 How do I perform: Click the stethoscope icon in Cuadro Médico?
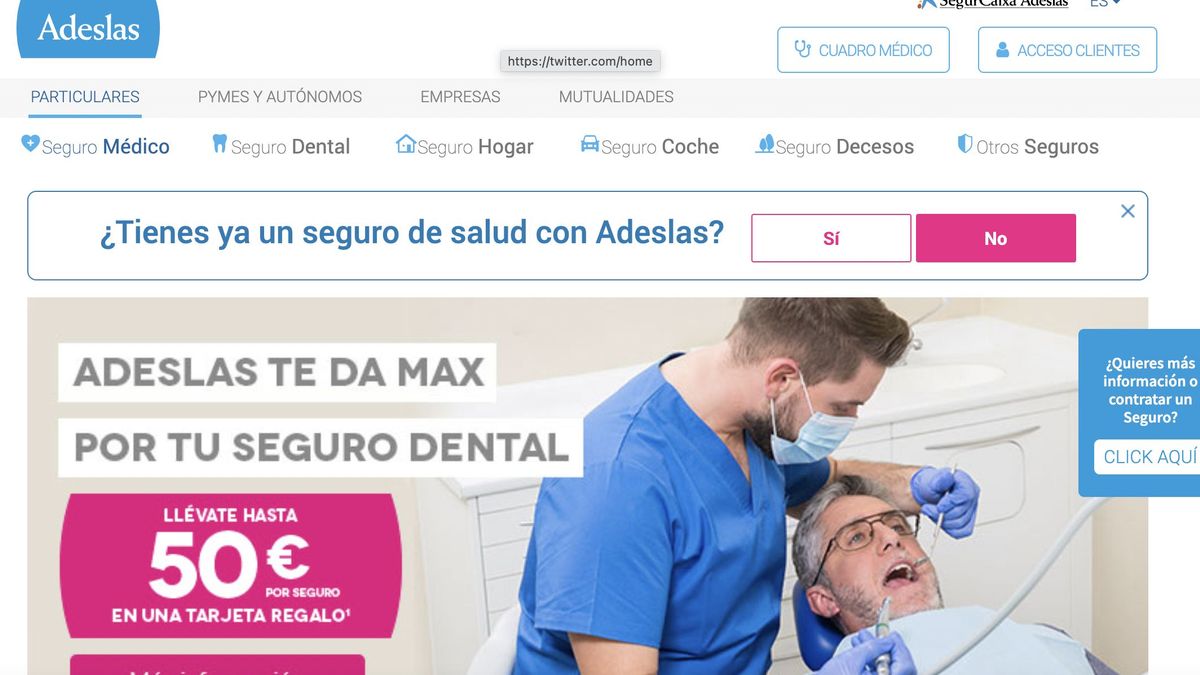pyautogui.click(x=802, y=49)
